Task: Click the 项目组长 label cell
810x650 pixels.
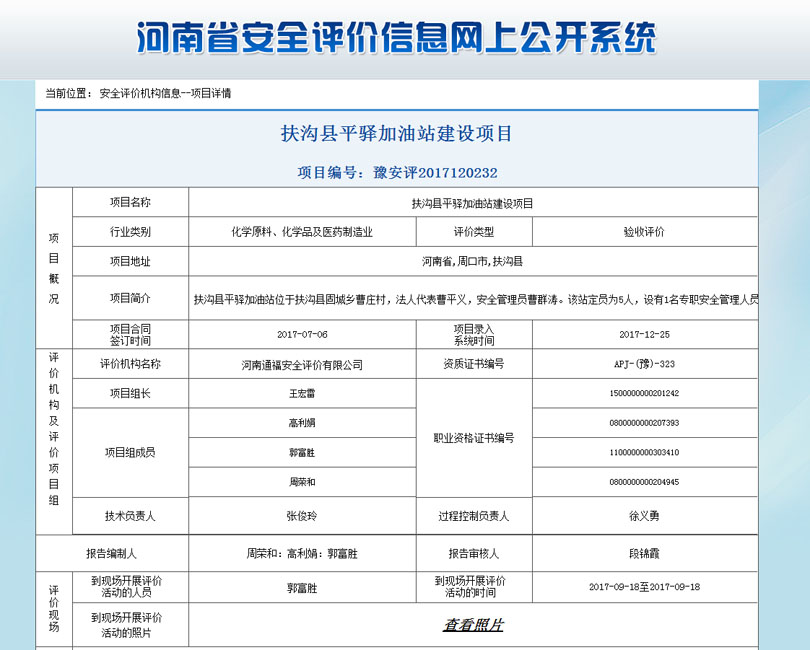Action: (130, 394)
